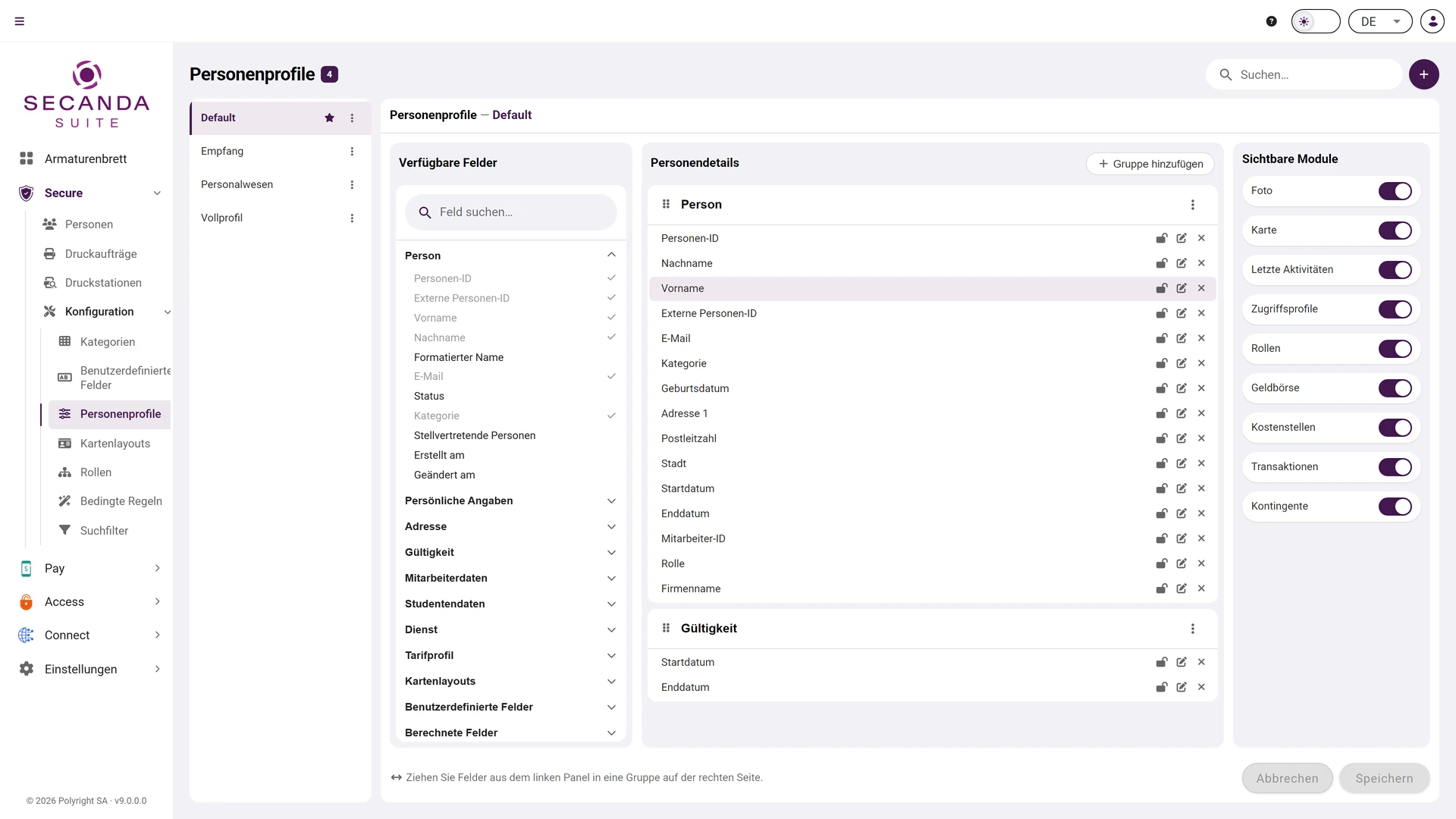1456x819 pixels.
Task: Turn off the Kontingente module
Action: tap(1395, 507)
